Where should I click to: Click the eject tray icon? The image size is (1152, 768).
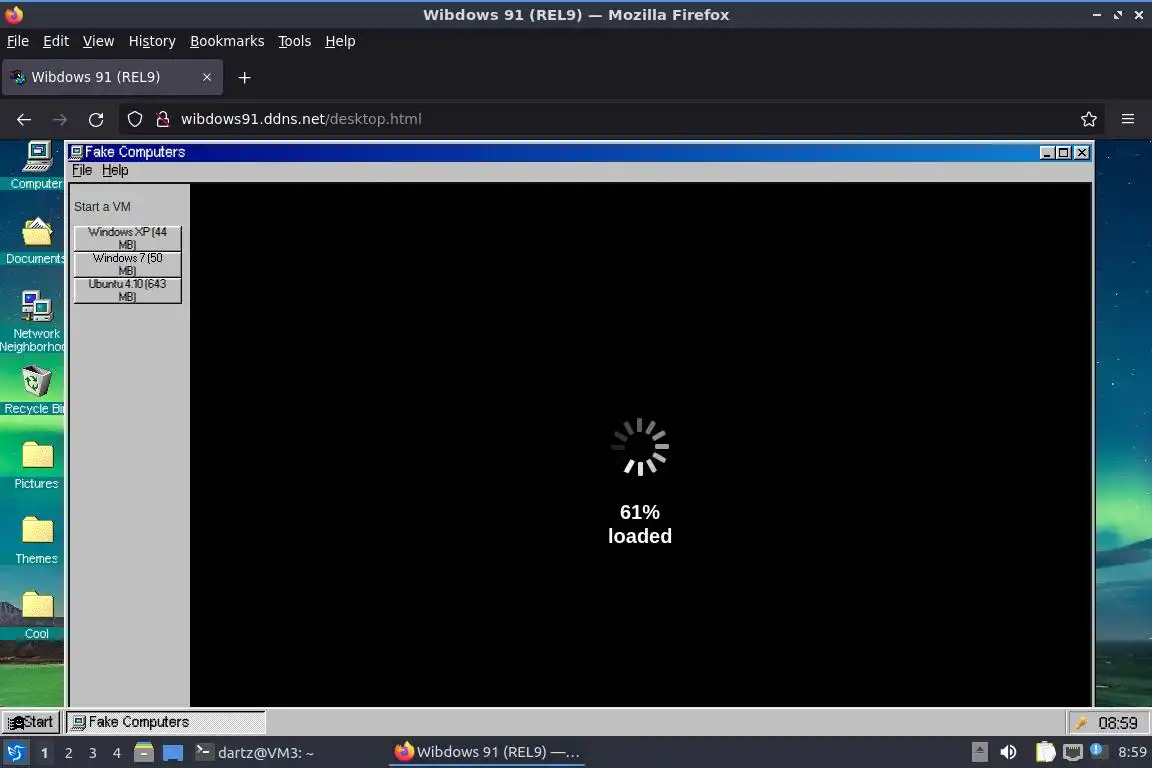pos(979,752)
